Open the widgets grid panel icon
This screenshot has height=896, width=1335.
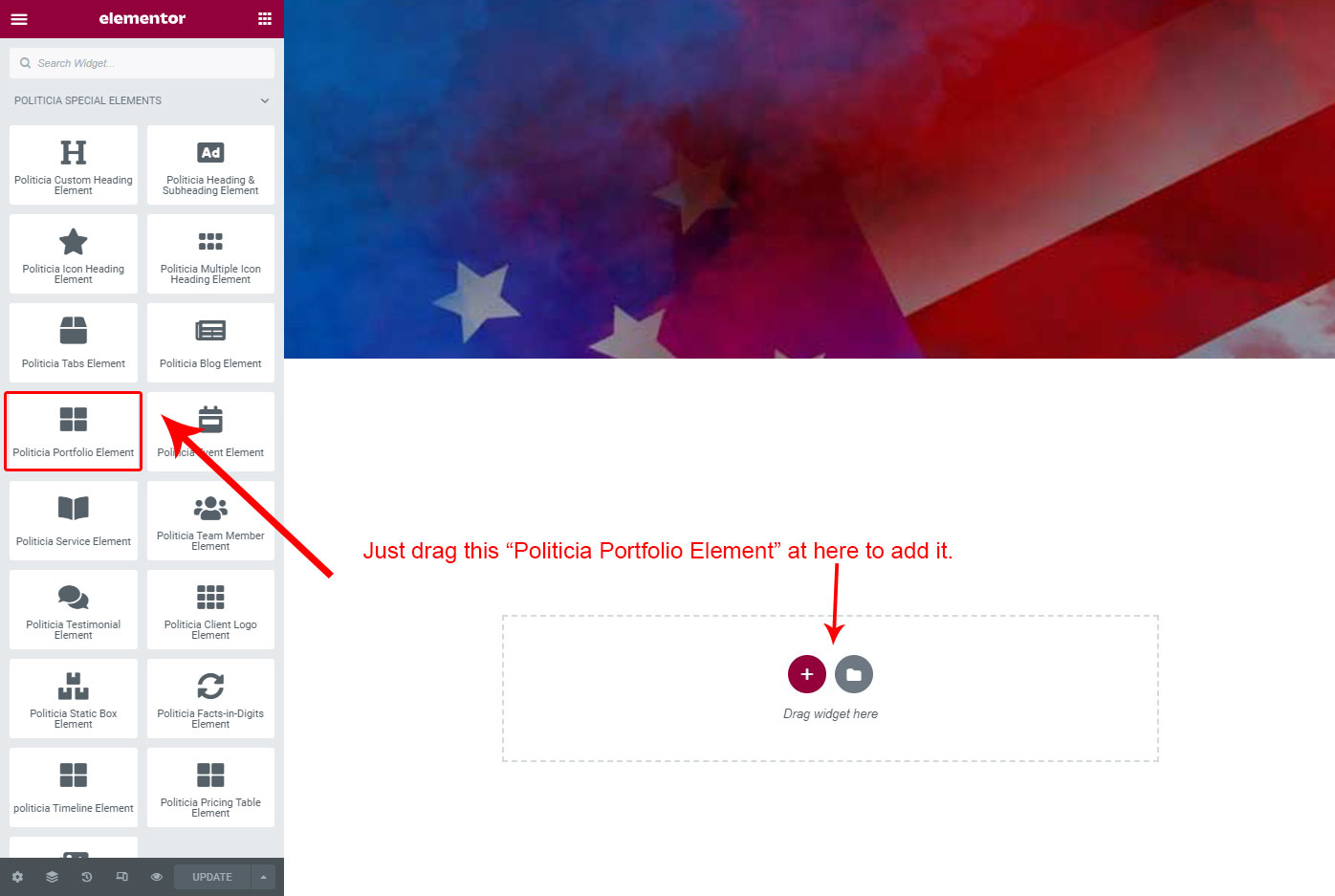[x=265, y=18]
